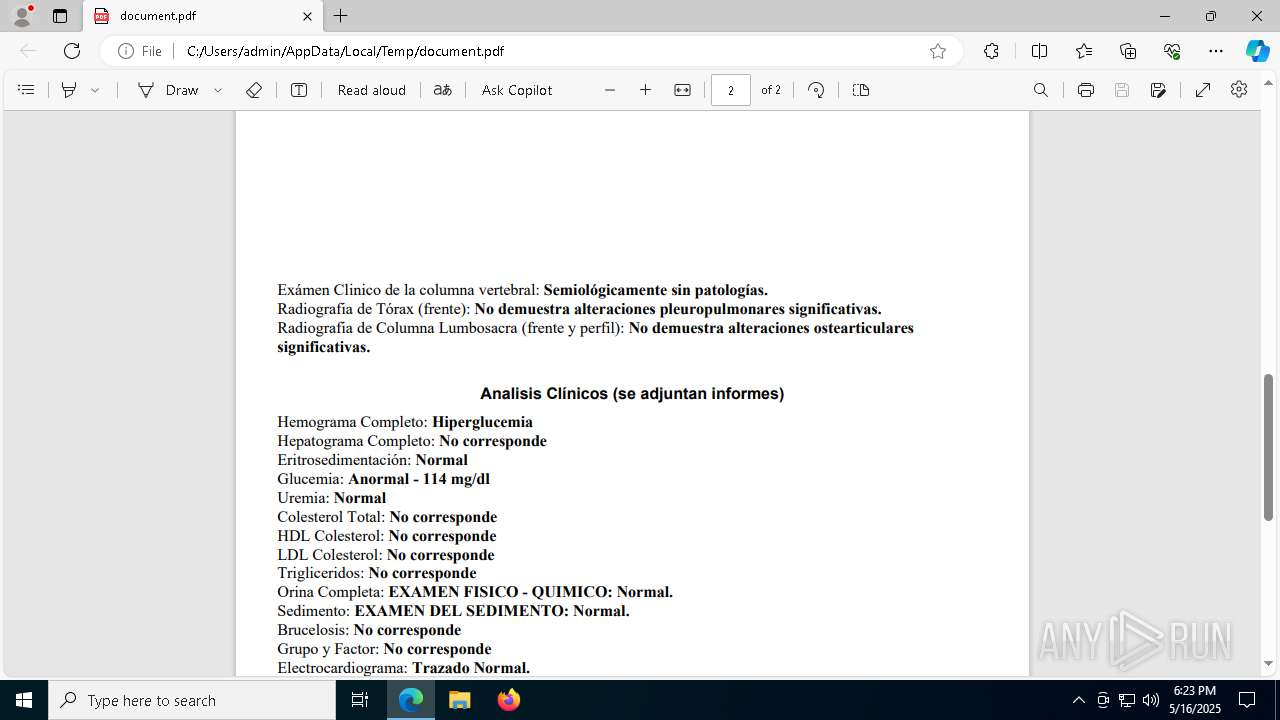Open the Translate tool
The image size is (1280, 720).
[x=442, y=90]
